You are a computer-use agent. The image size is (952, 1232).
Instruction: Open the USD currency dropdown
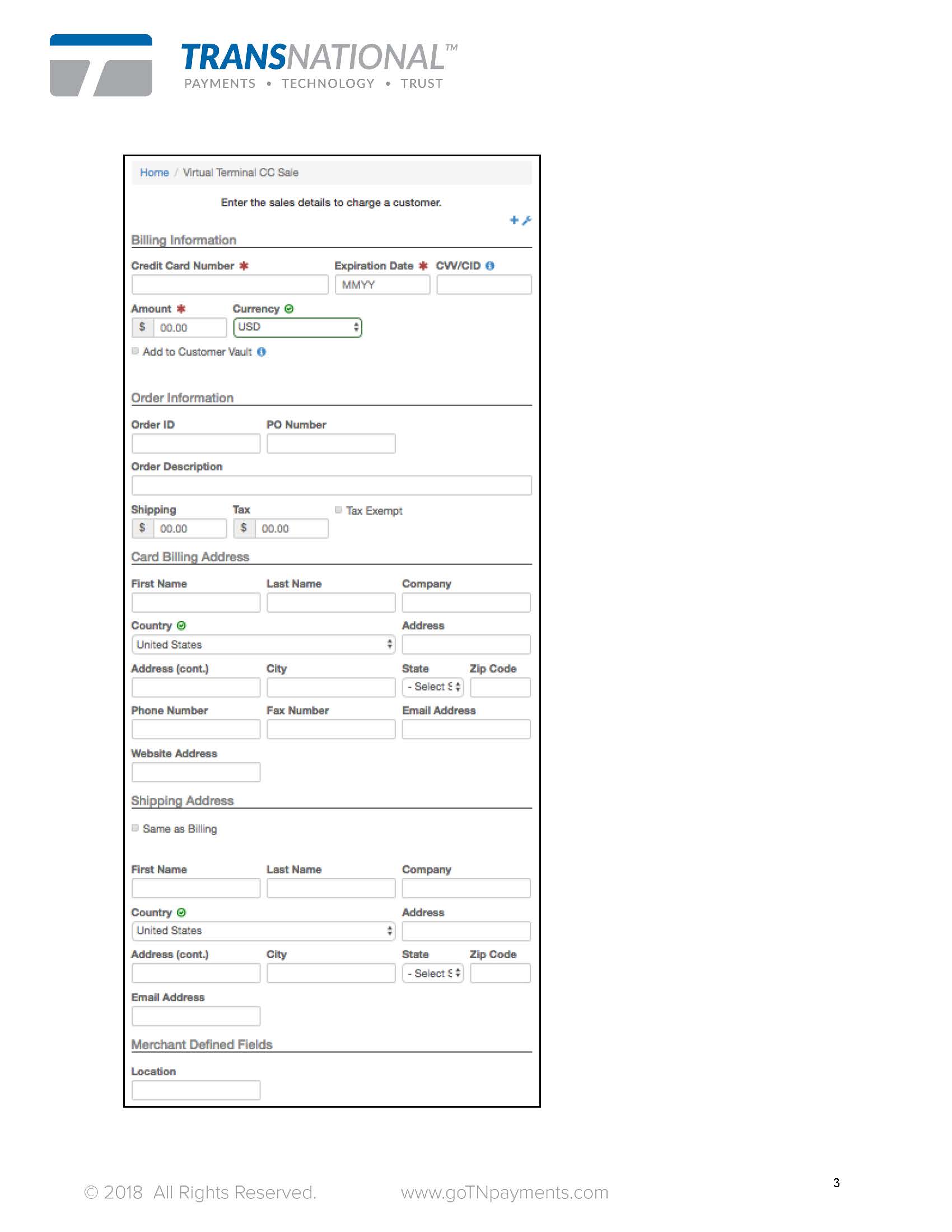pyautogui.click(x=297, y=327)
